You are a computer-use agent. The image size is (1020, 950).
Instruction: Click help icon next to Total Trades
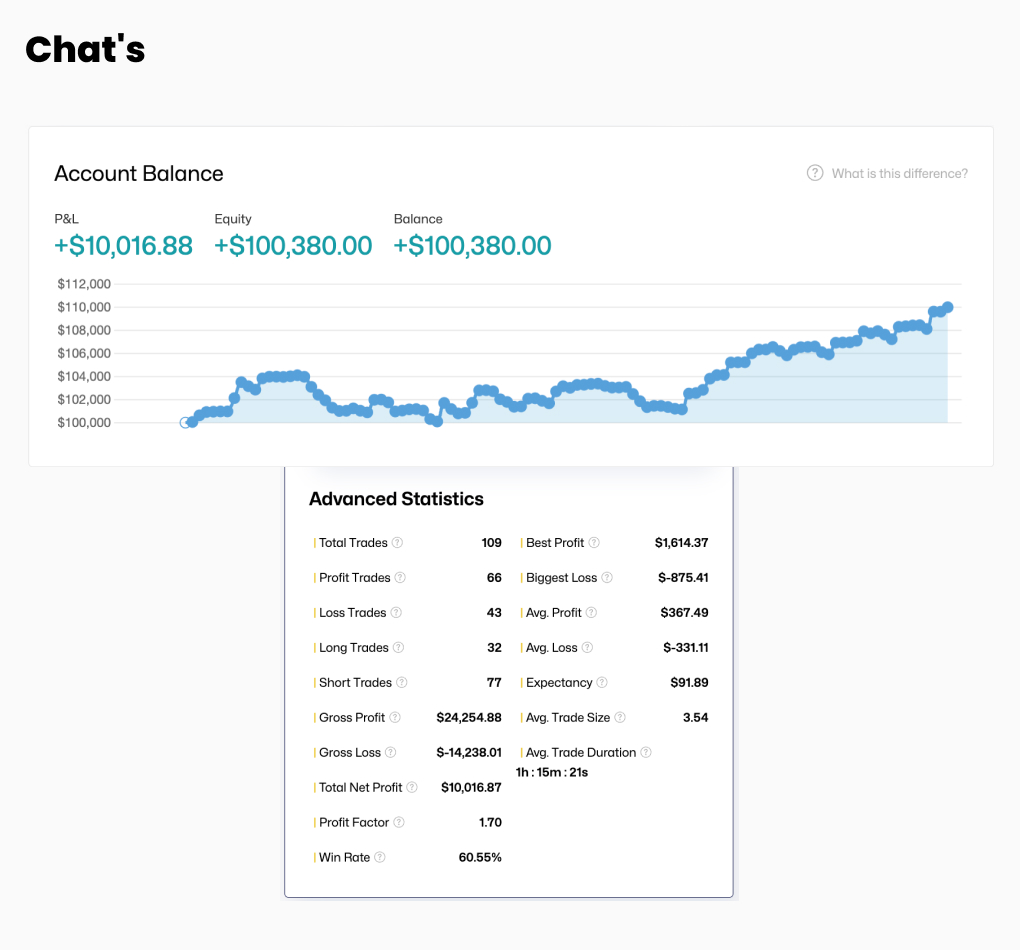tap(397, 543)
